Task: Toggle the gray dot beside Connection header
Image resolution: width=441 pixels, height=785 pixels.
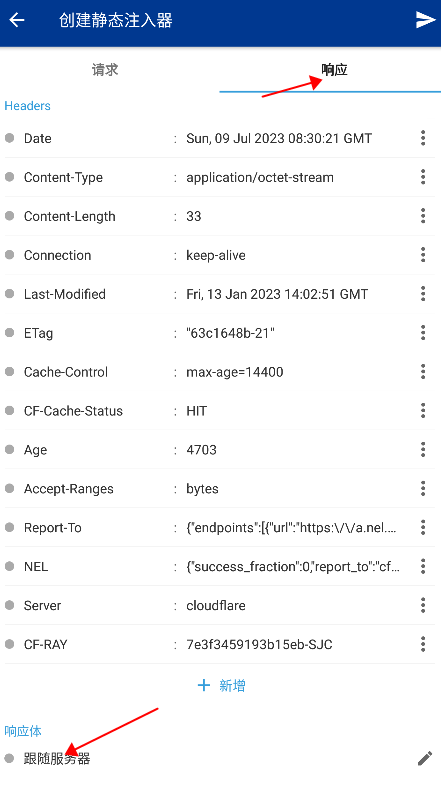Action: [x=10, y=255]
